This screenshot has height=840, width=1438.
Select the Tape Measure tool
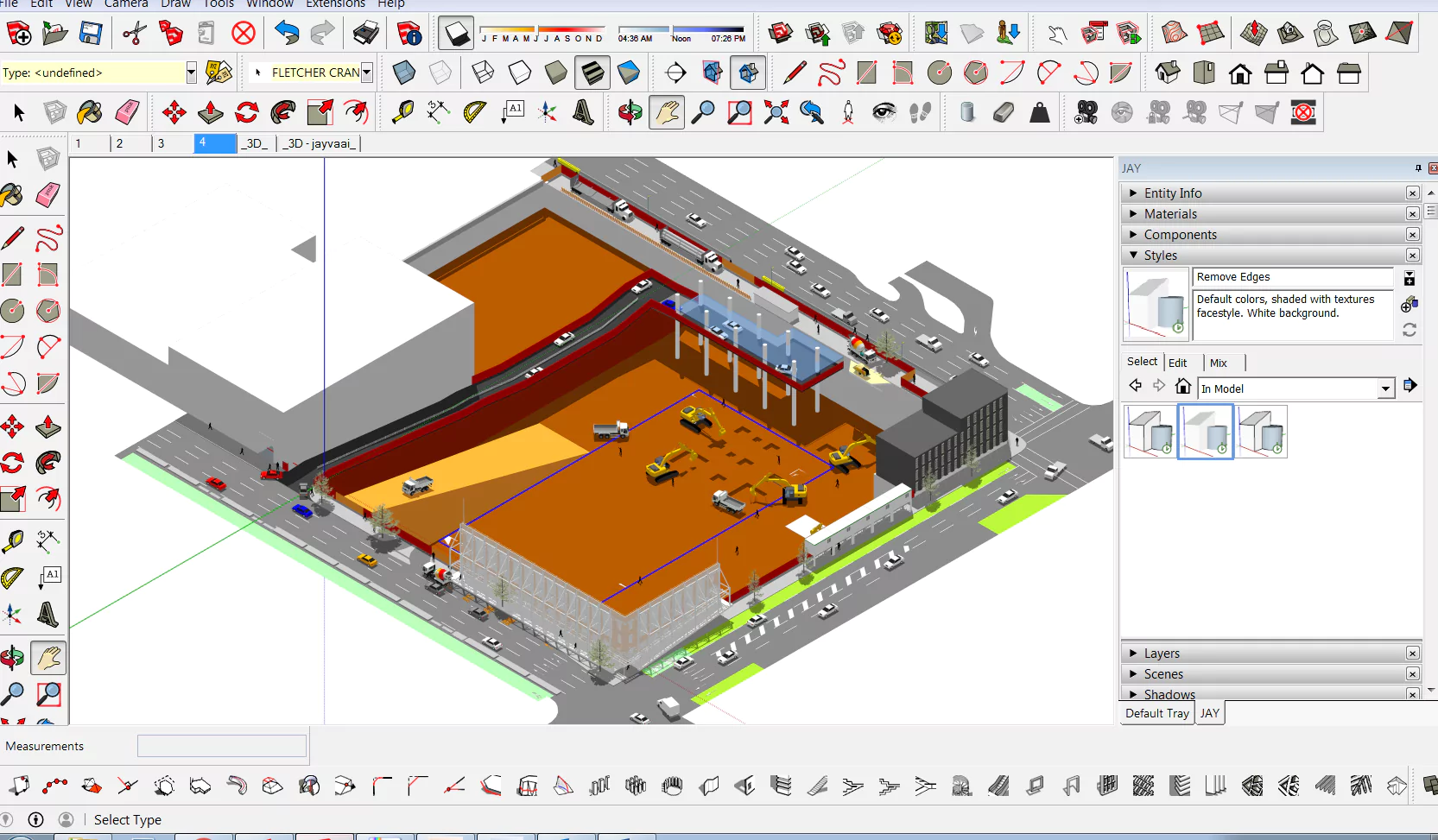(x=12, y=540)
